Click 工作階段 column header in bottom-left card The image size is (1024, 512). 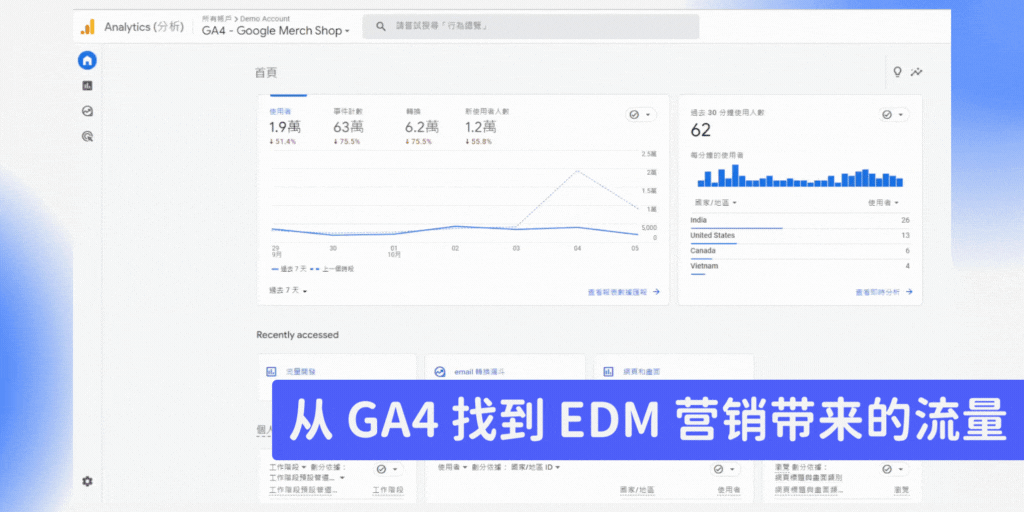388,490
